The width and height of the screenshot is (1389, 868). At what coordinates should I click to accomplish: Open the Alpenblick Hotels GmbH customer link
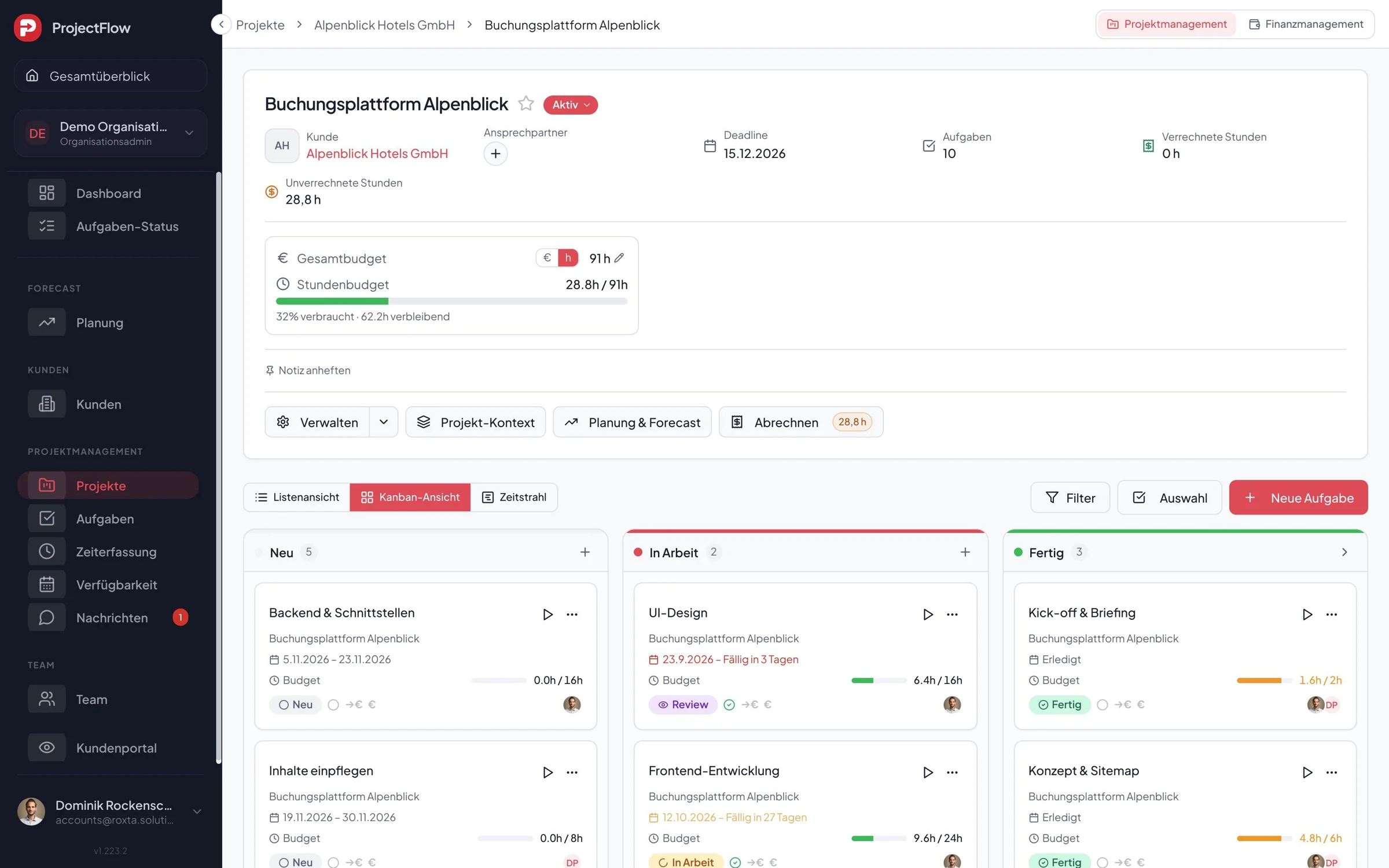coord(377,153)
